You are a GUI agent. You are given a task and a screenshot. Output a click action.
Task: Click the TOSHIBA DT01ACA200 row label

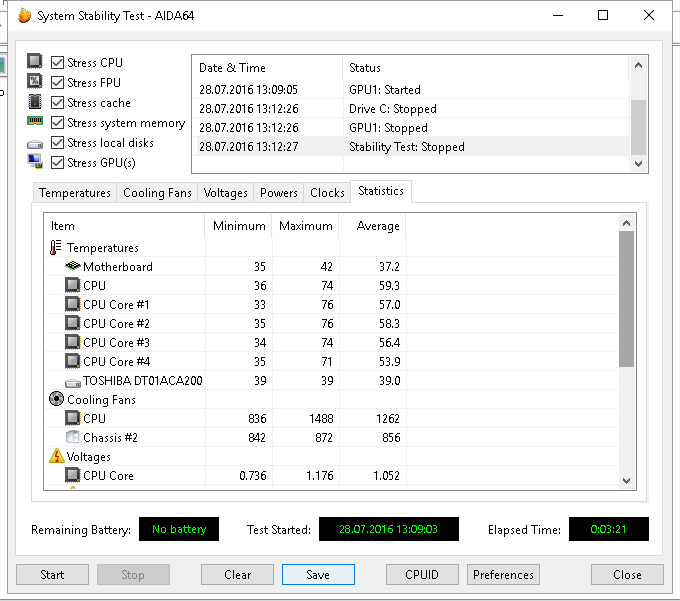143,380
